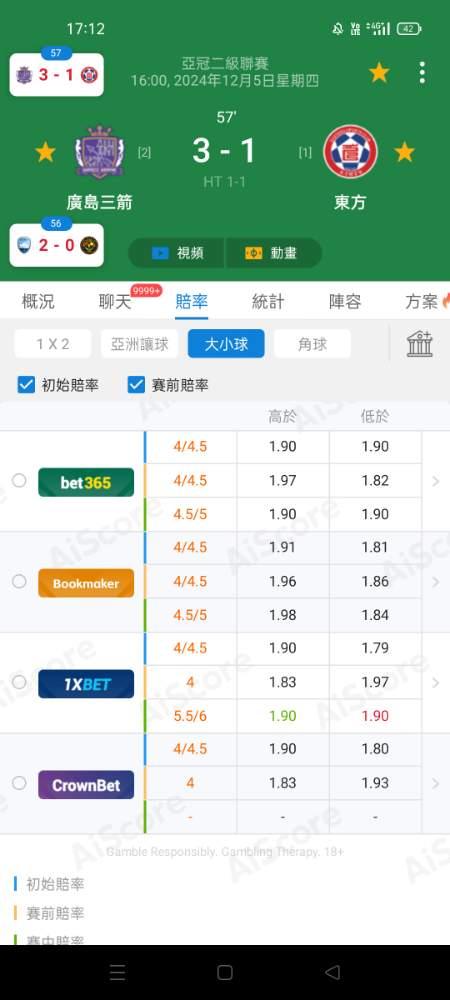450x1000 pixels.
Task: Uncheck 賽前賠率 checkbox
Action: coord(136,385)
